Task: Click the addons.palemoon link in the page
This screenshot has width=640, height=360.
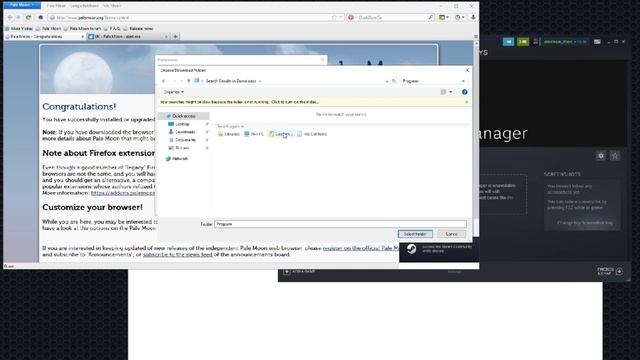Action: (123, 193)
